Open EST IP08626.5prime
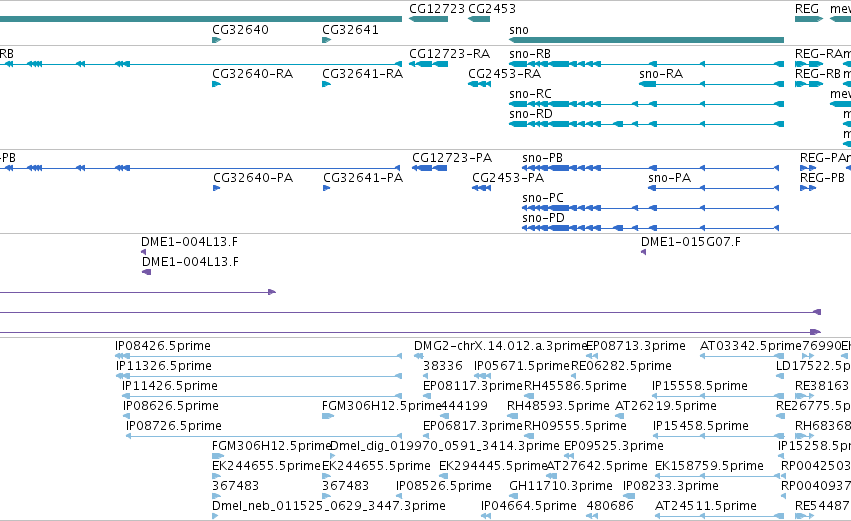This screenshot has height=521, width=851. point(171,406)
